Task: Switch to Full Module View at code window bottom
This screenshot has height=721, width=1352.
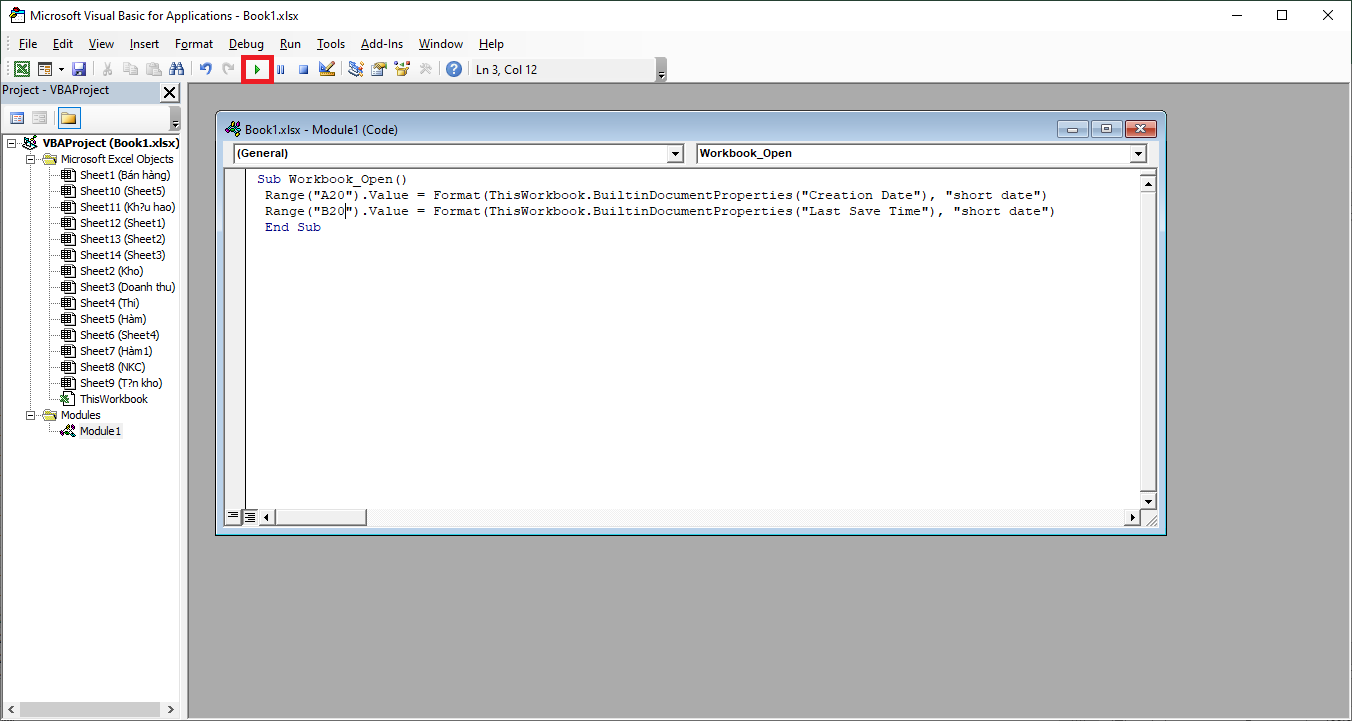Action: tap(250, 517)
